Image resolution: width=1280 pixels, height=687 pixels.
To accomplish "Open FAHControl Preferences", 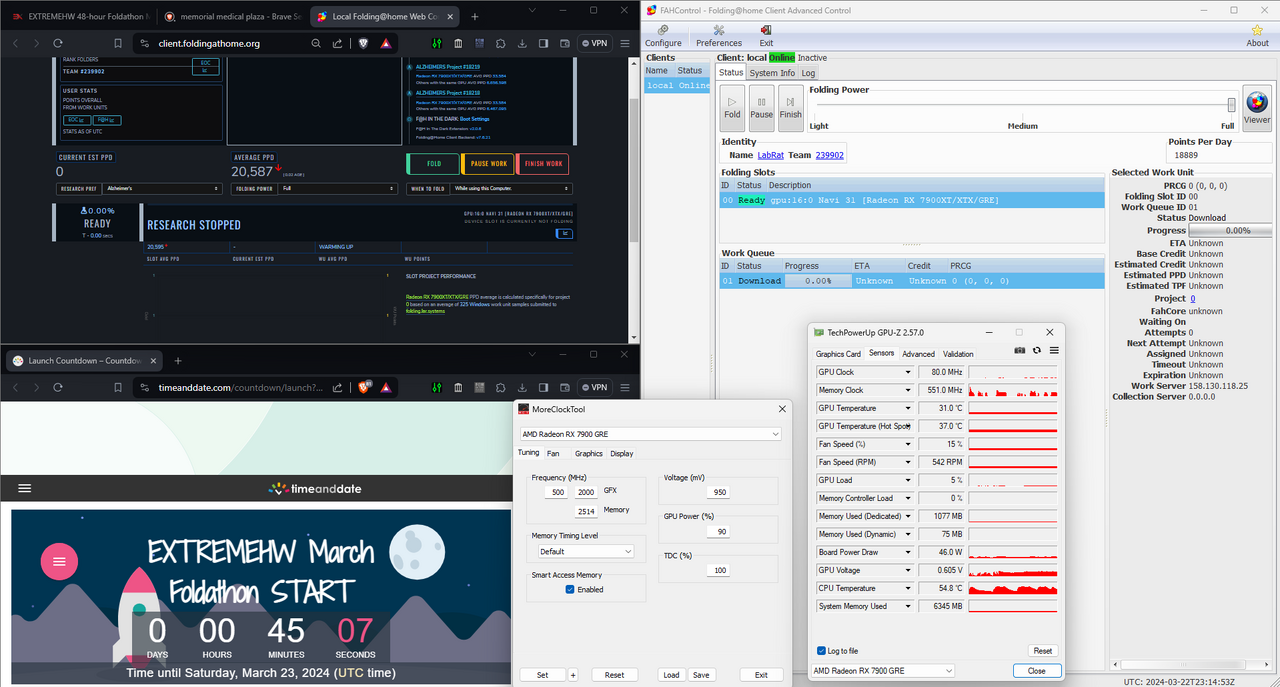I will click(719, 36).
